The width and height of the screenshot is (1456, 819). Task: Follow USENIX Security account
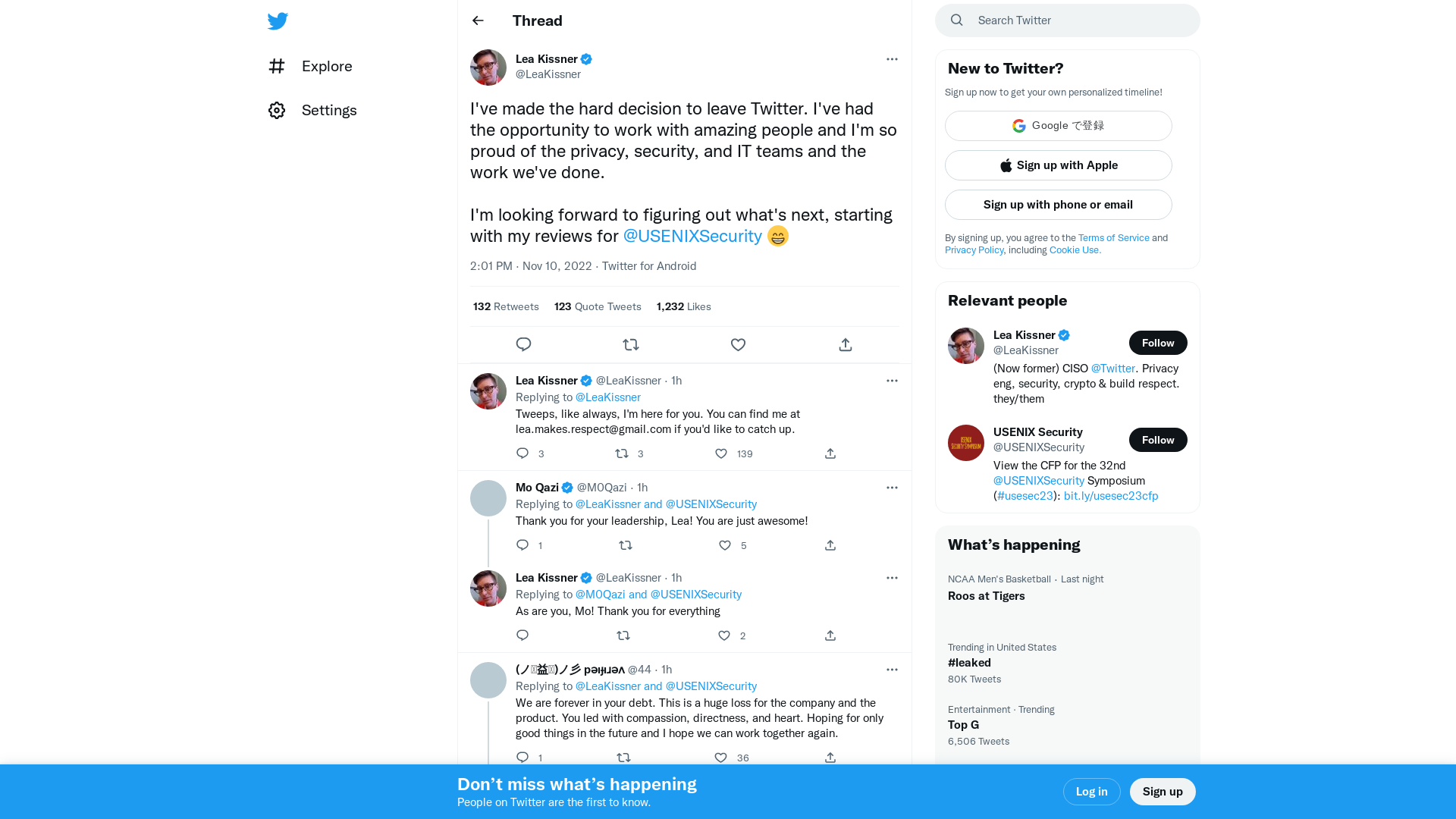[1158, 440]
